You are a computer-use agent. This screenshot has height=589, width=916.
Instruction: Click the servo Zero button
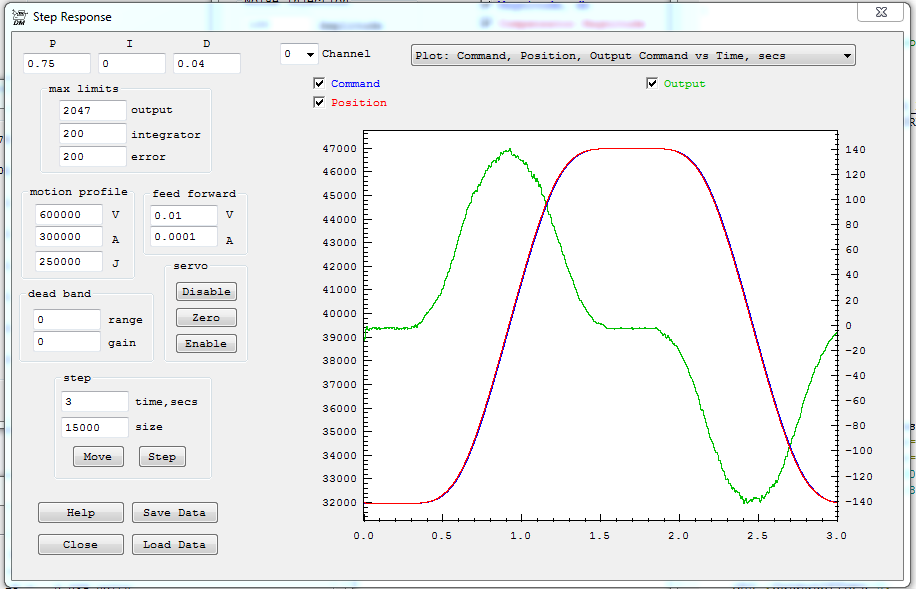click(206, 318)
